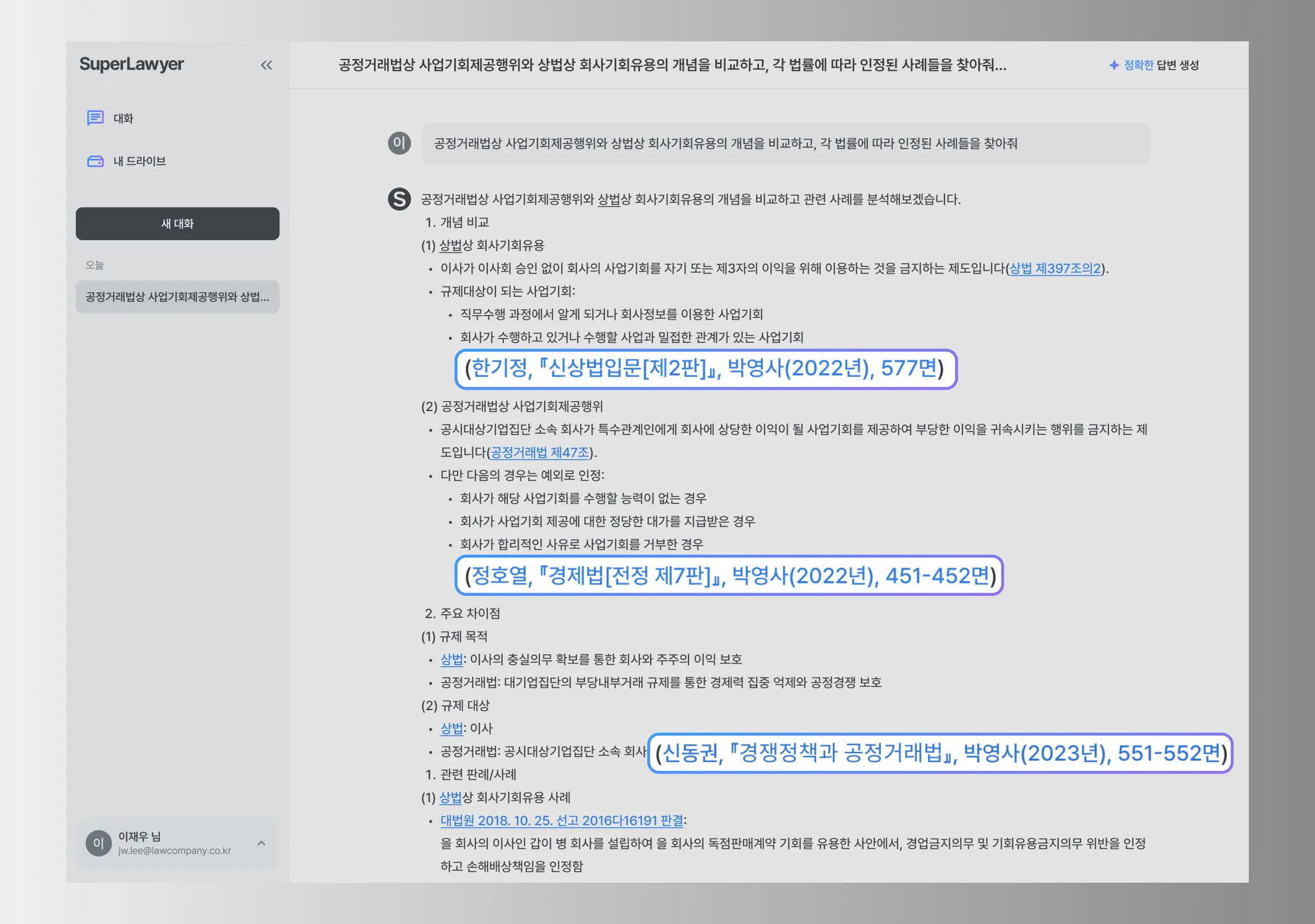Click the 내 드라이브 drive icon

(x=95, y=161)
